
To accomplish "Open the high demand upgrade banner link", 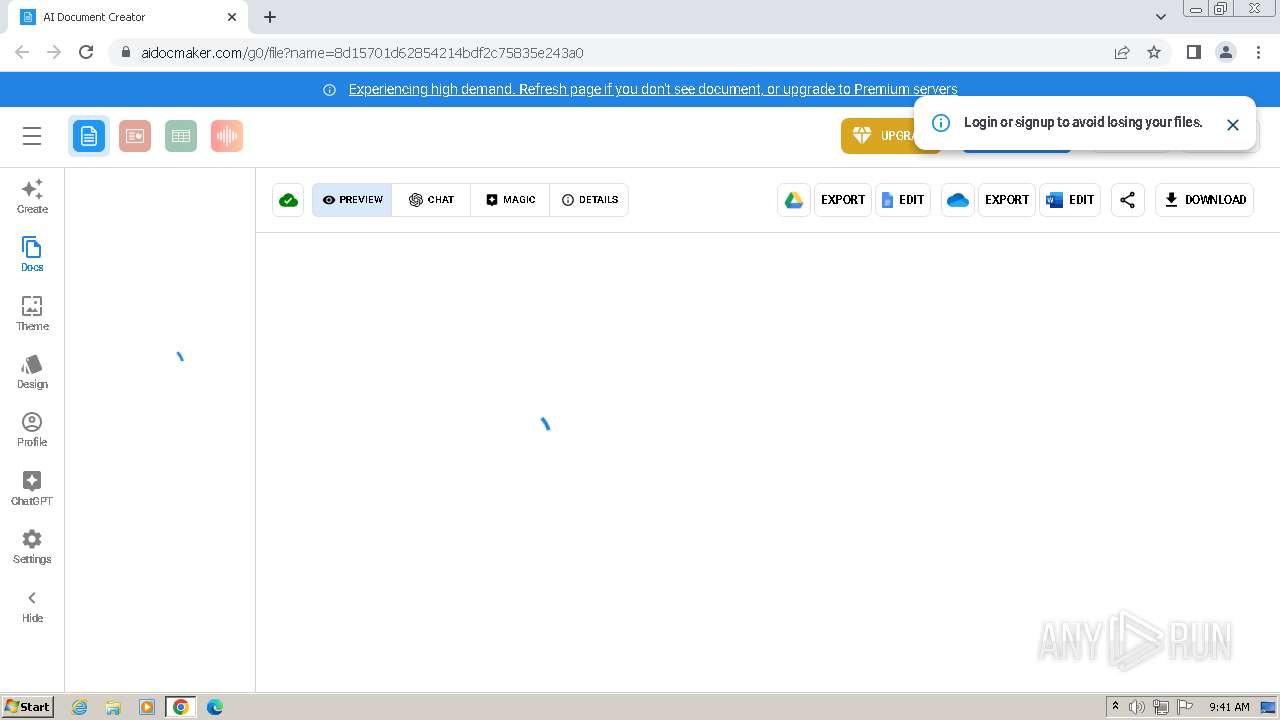I will pyautogui.click(x=653, y=89).
